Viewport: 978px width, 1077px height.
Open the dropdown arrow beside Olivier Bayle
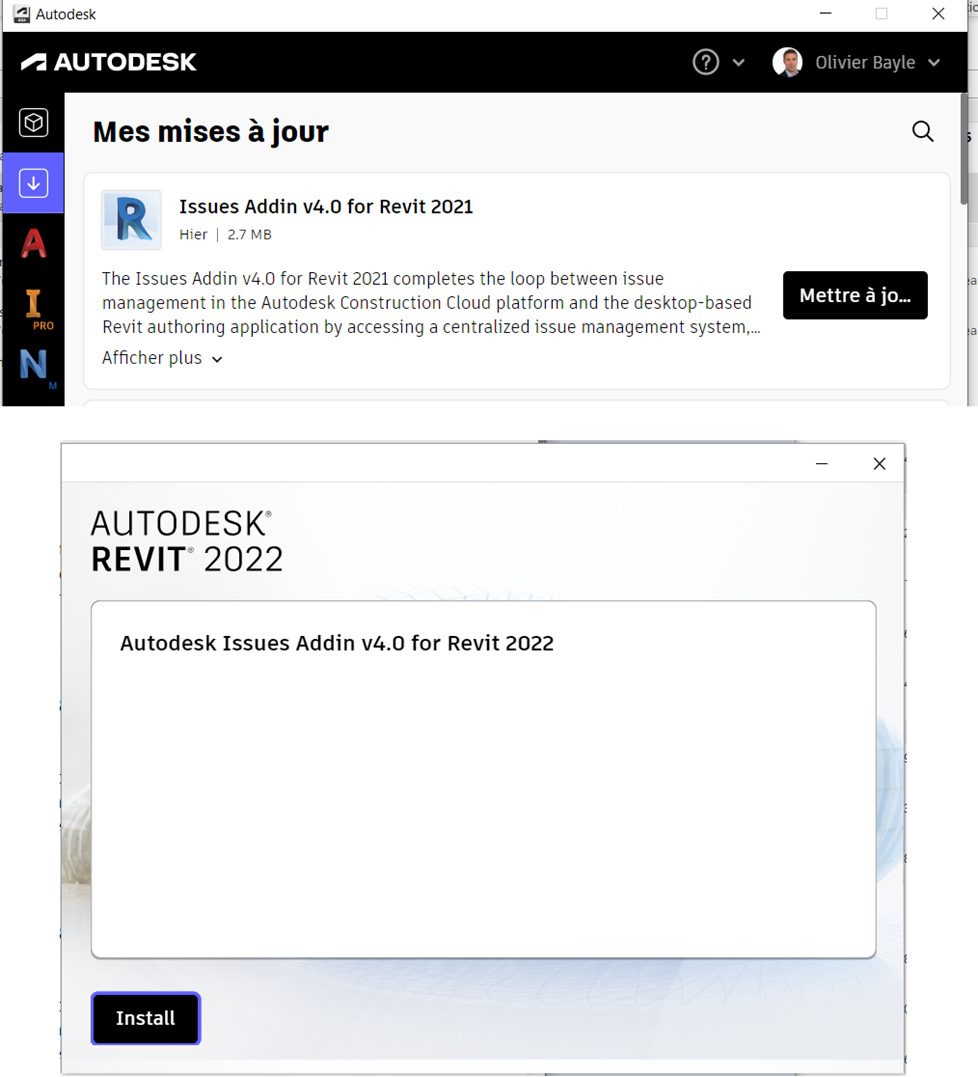tap(935, 63)
